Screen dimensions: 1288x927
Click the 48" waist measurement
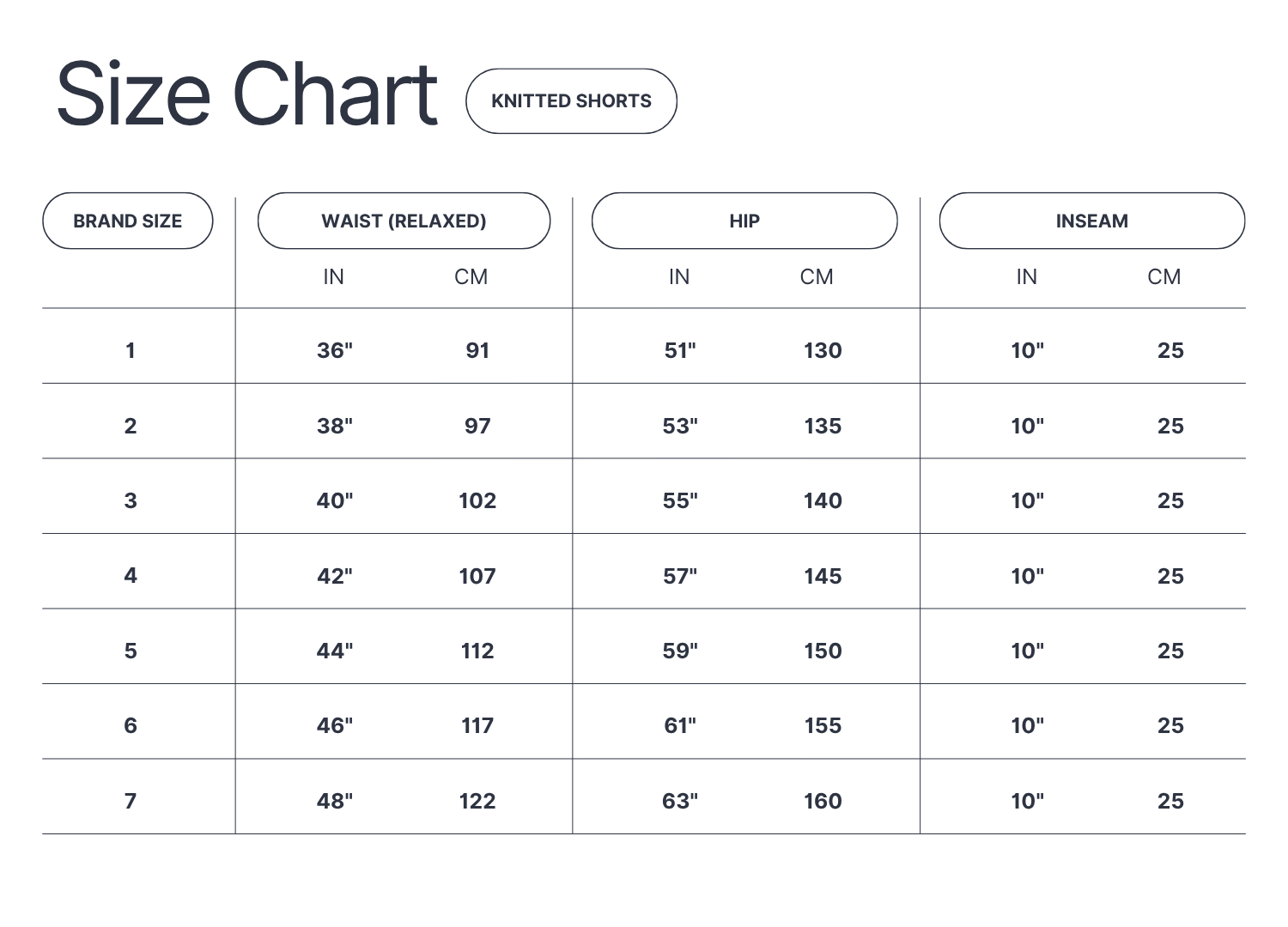tap(335, 801)
